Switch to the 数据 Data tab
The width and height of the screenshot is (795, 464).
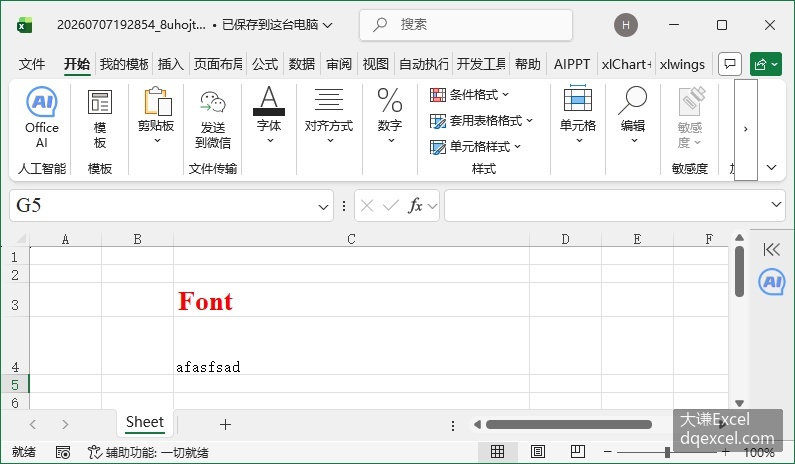302,64
